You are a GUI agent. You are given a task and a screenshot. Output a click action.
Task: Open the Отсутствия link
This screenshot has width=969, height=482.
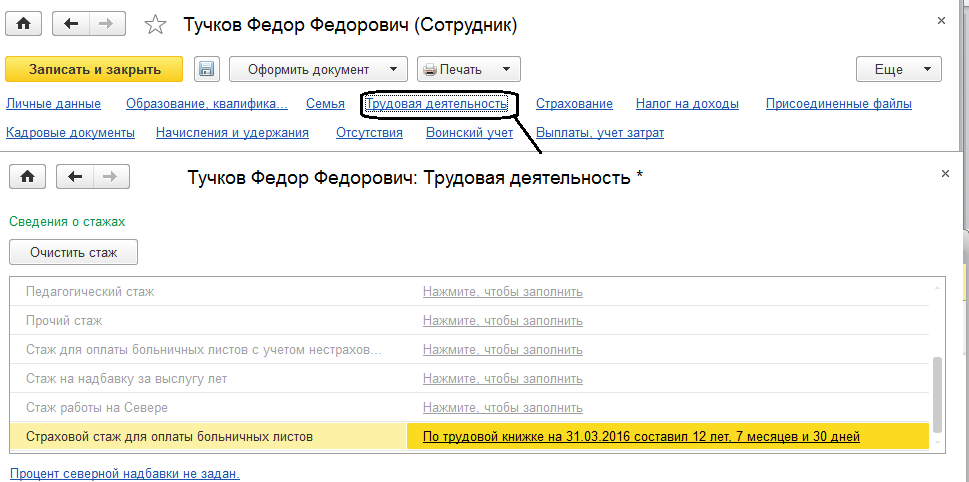click(369, 132)
